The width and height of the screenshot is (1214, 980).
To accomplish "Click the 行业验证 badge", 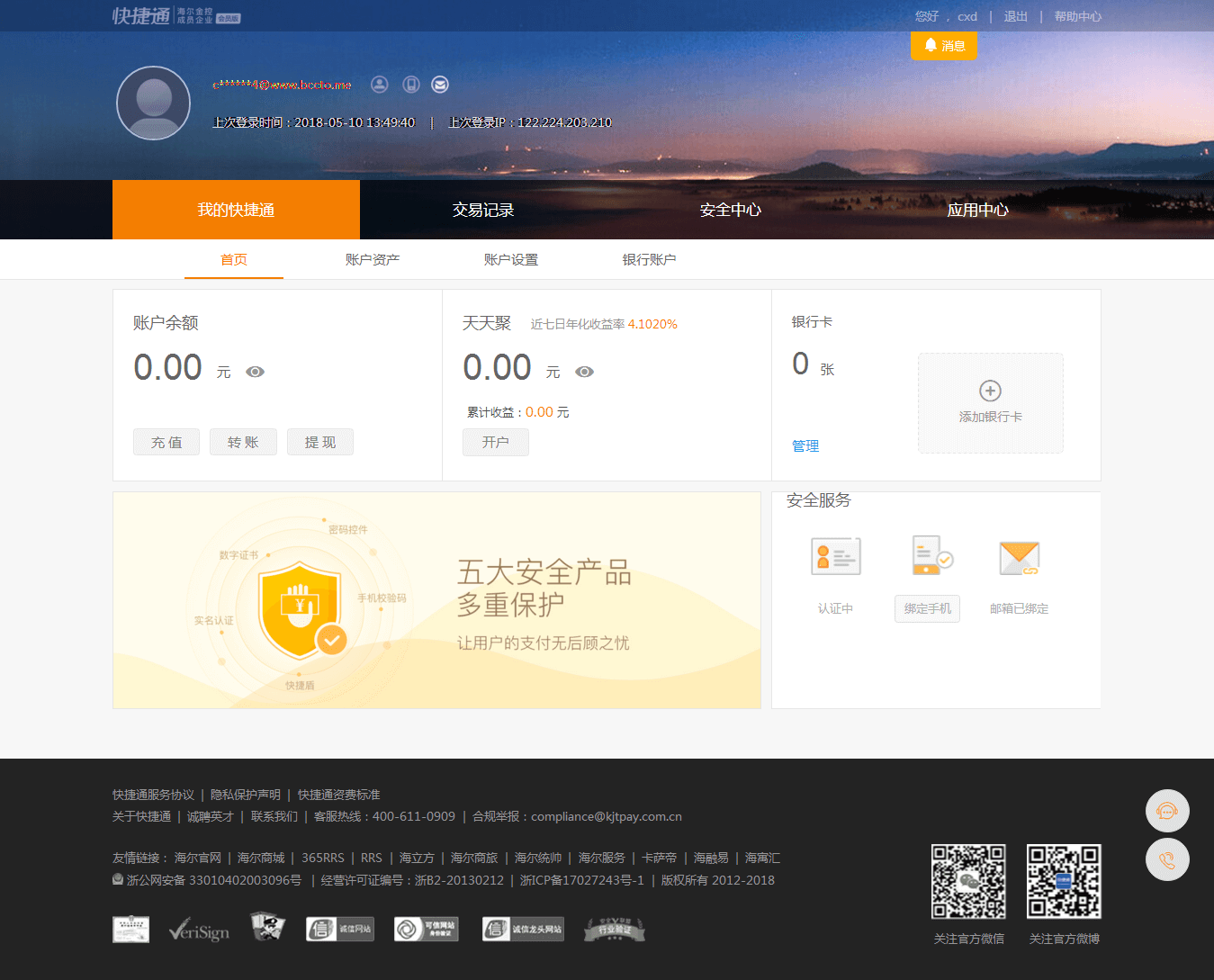I will pos(615,929).
